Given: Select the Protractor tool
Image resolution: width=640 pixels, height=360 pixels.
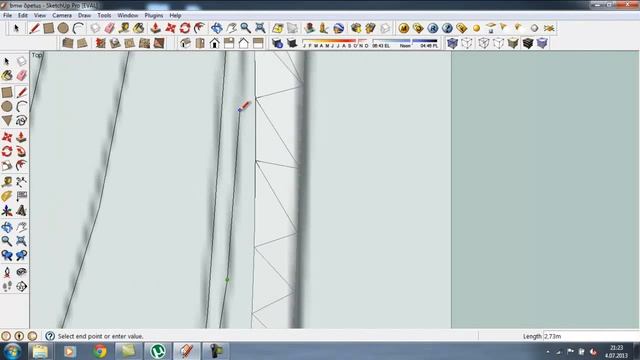Looking at the screenshot, I should point(7,196).
